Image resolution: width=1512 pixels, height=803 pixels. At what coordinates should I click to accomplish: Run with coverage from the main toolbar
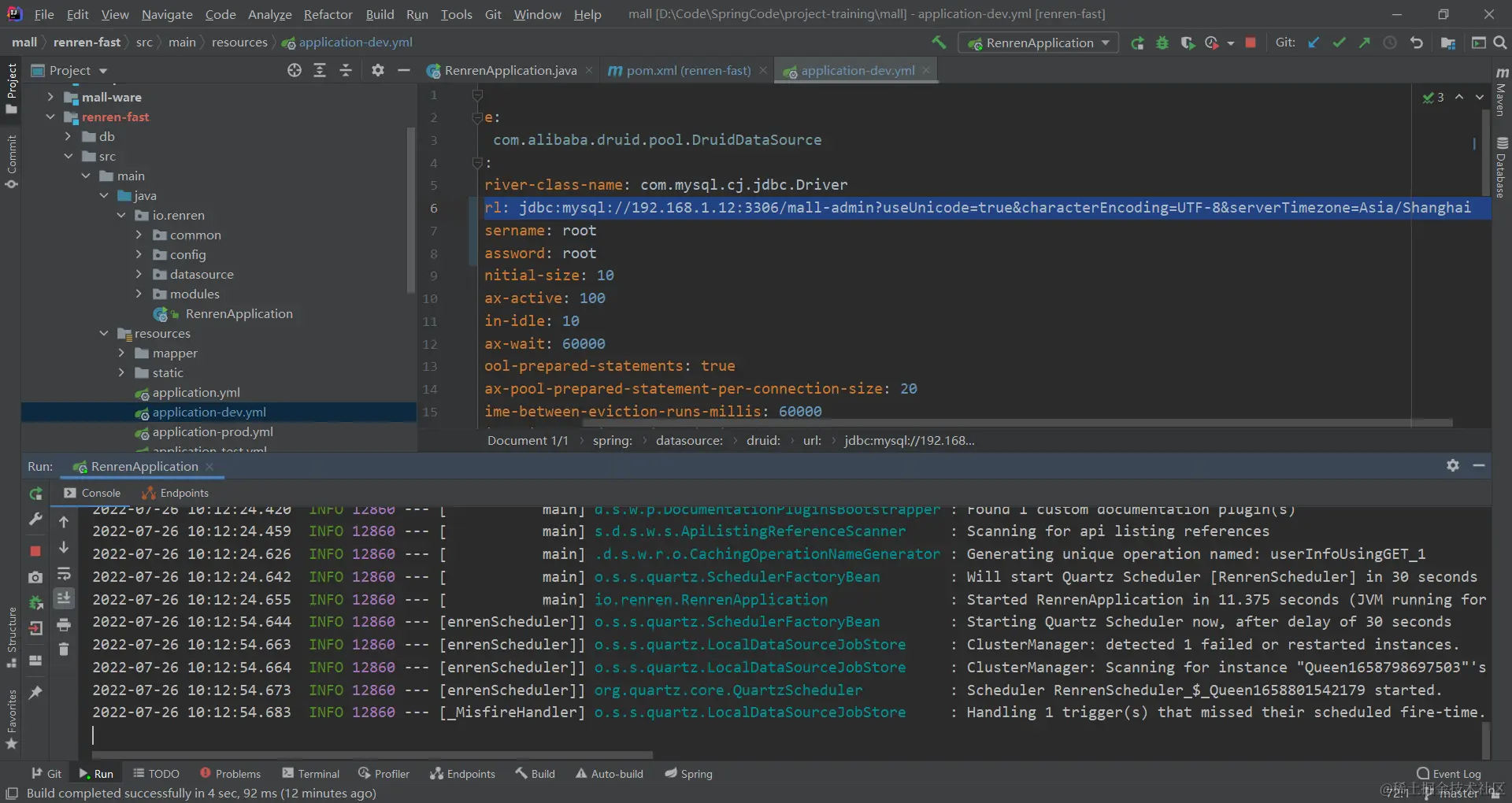pyautogui.click(x=1188, y=43)
